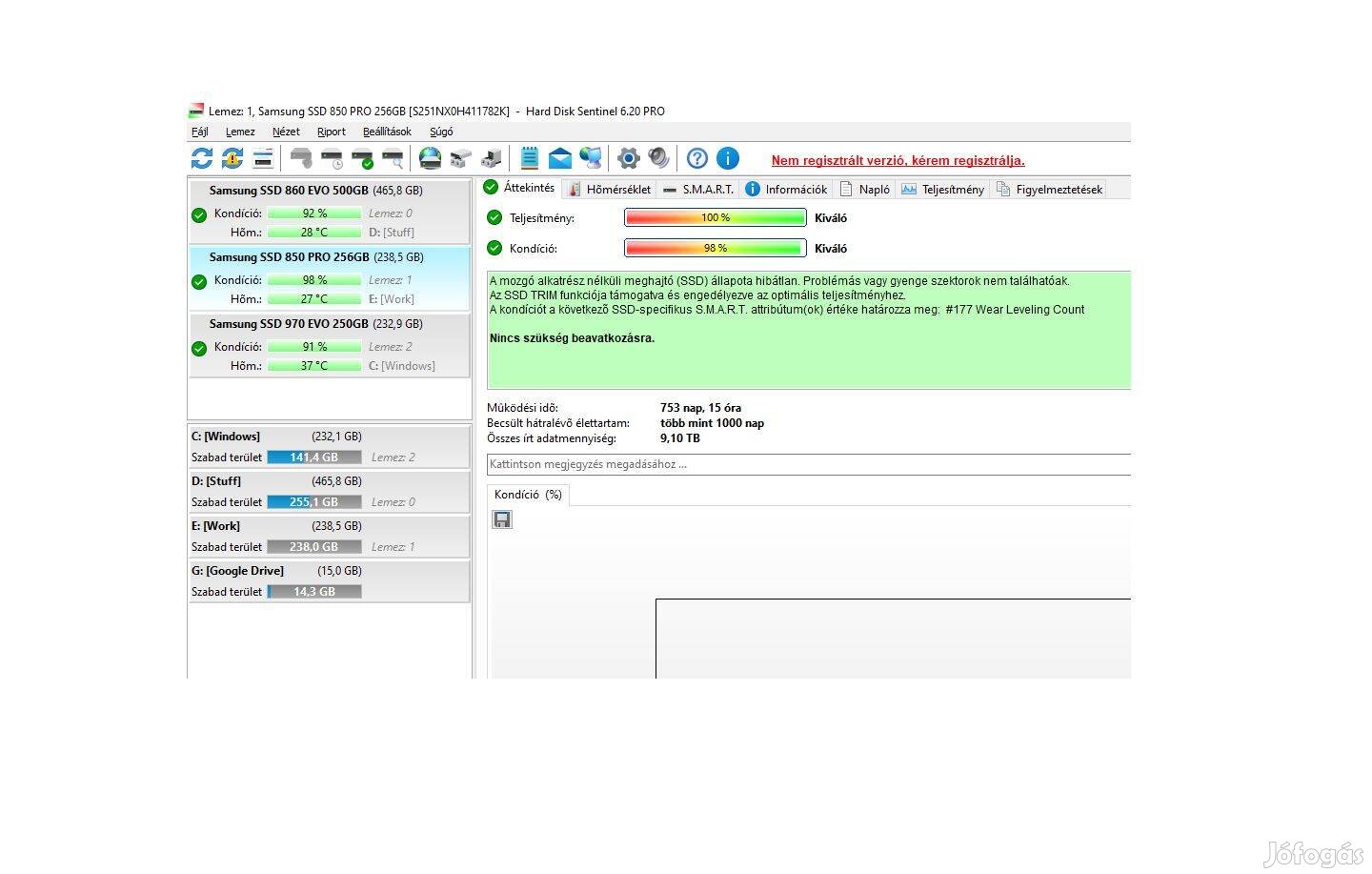The image size is (1372, 874).
Task: Click the Teljesítmény 100 % gradient bar
Action: pyautogui.click(x=716, y=218)
